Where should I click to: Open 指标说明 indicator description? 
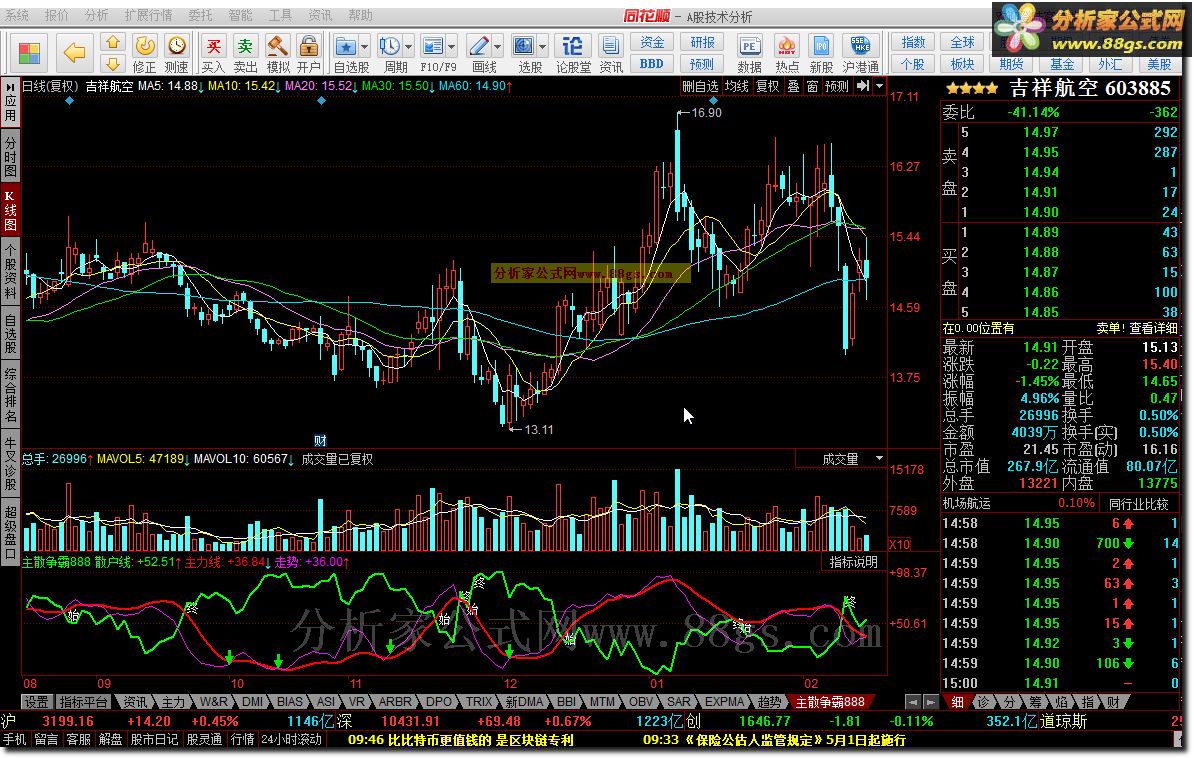click(854, 561)
